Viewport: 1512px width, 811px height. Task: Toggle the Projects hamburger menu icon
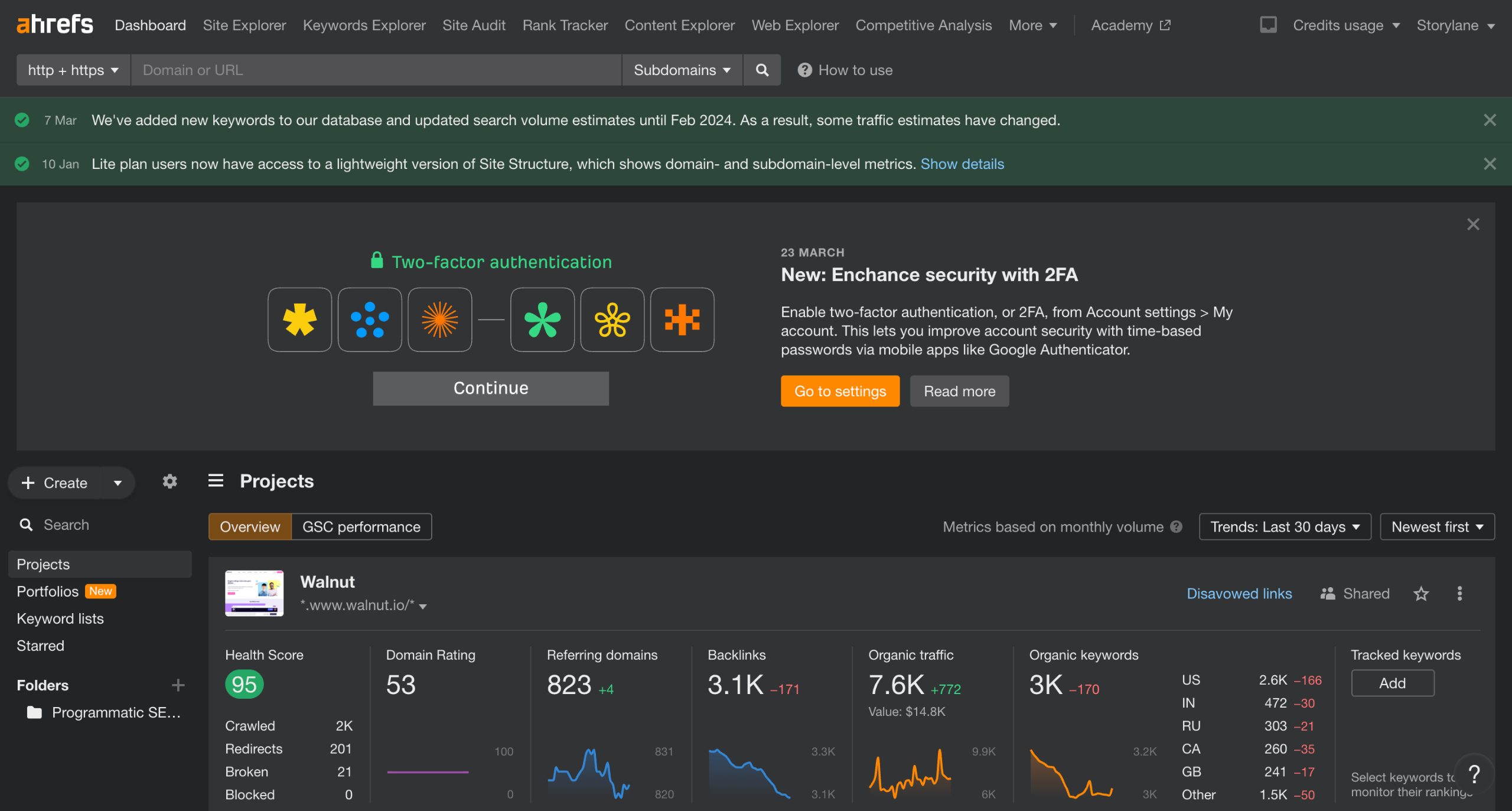click(216, 481)
